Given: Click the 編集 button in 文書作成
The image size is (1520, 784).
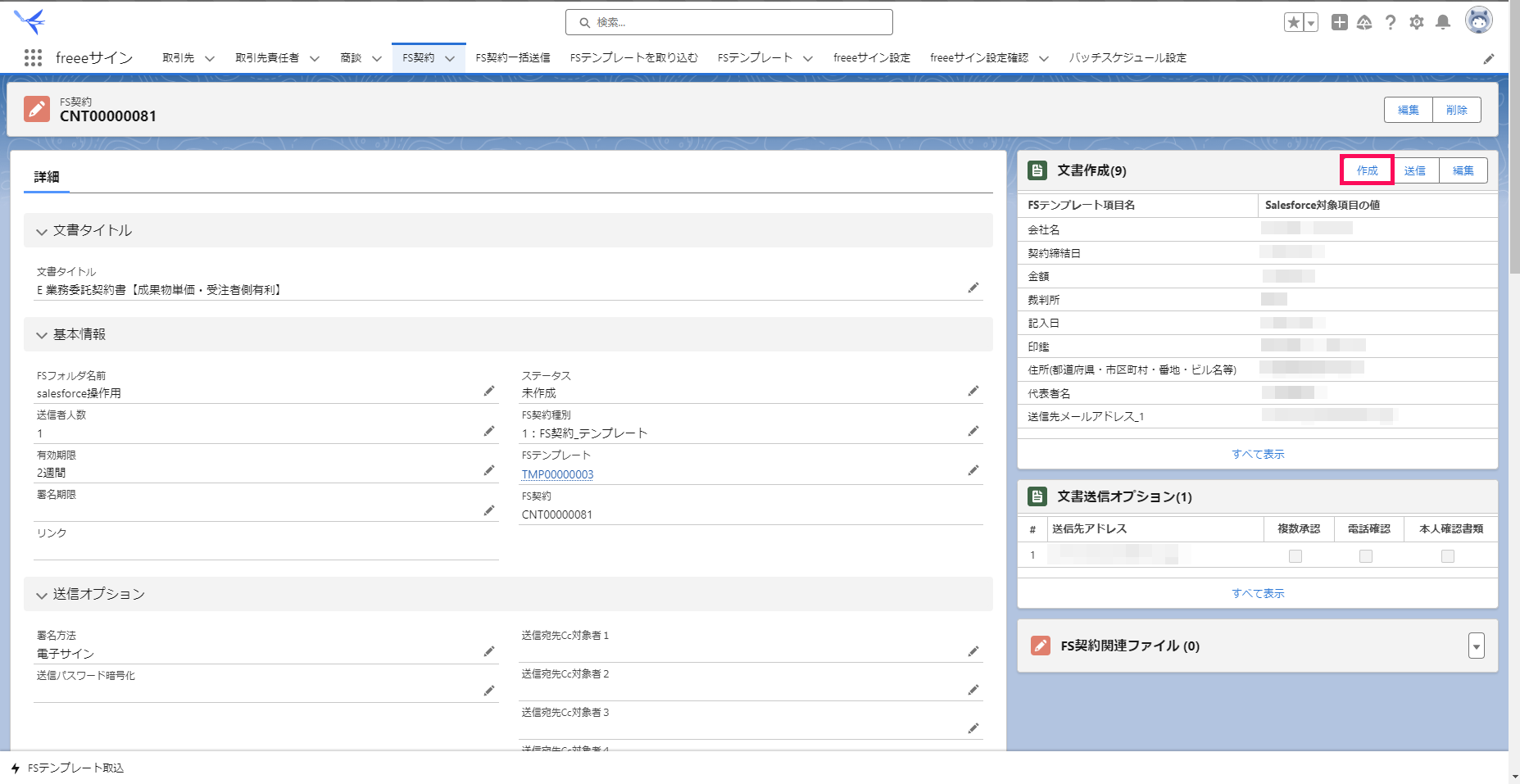Looking at the screenshot, I should pyautogui.click(x=1463, y=170).
